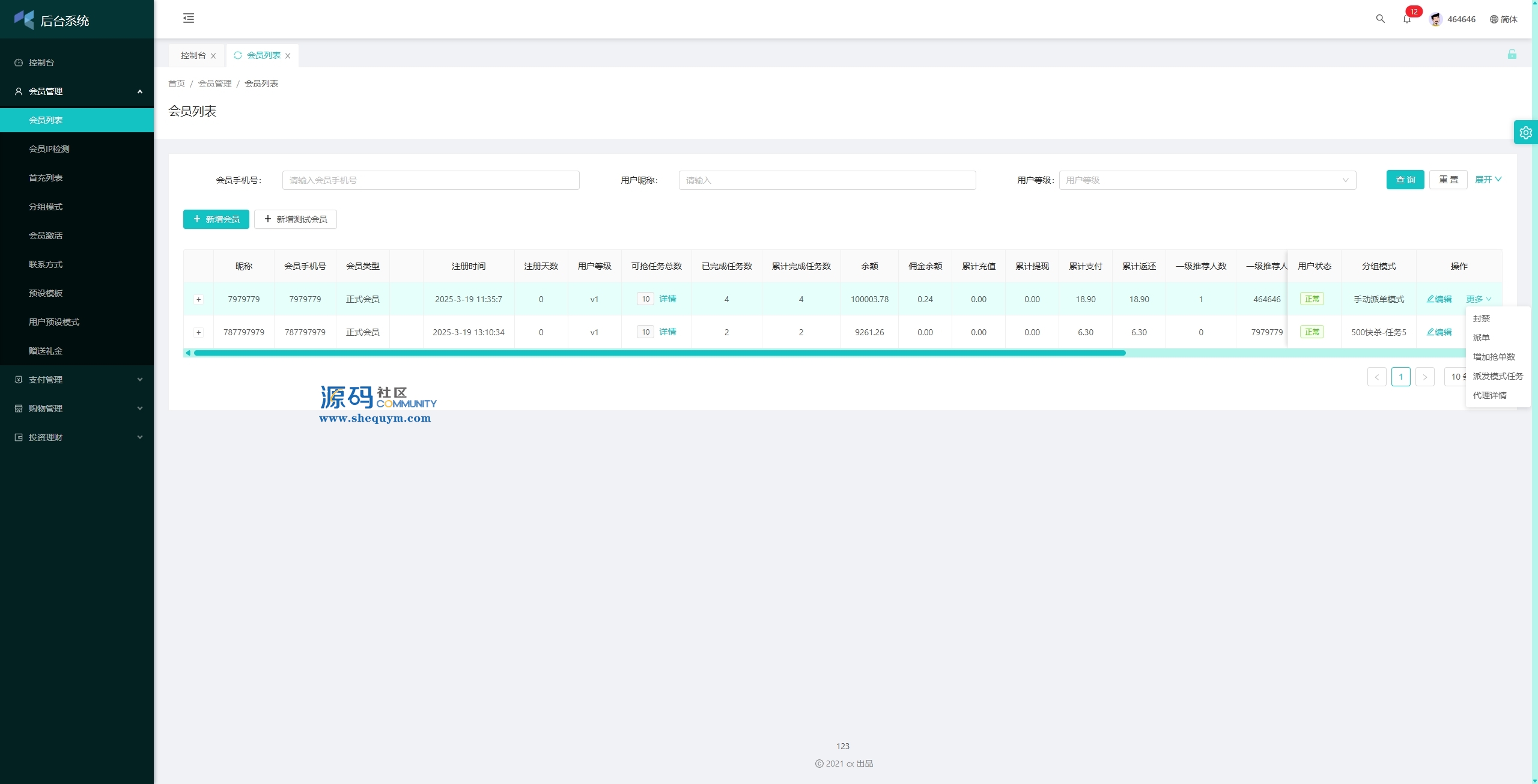Expand 展开 to show more filters

tap(1488, 180)
